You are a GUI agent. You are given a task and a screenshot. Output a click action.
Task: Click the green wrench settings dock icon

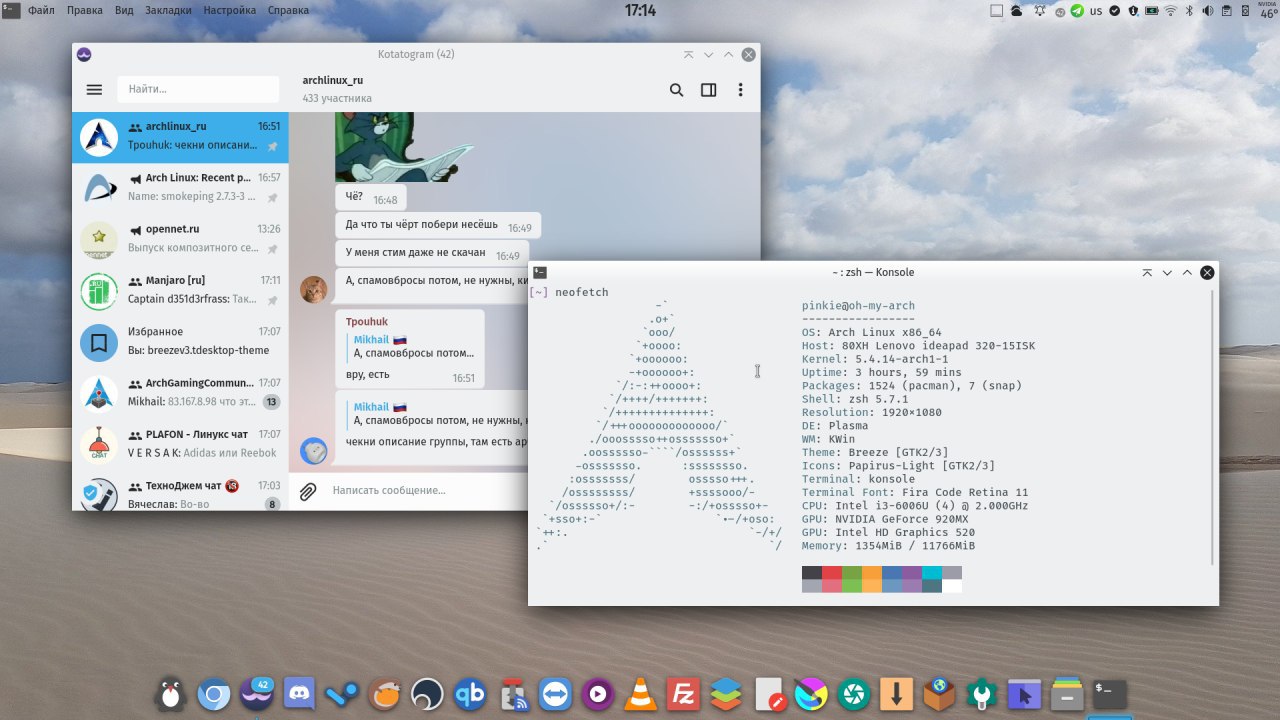982,693
